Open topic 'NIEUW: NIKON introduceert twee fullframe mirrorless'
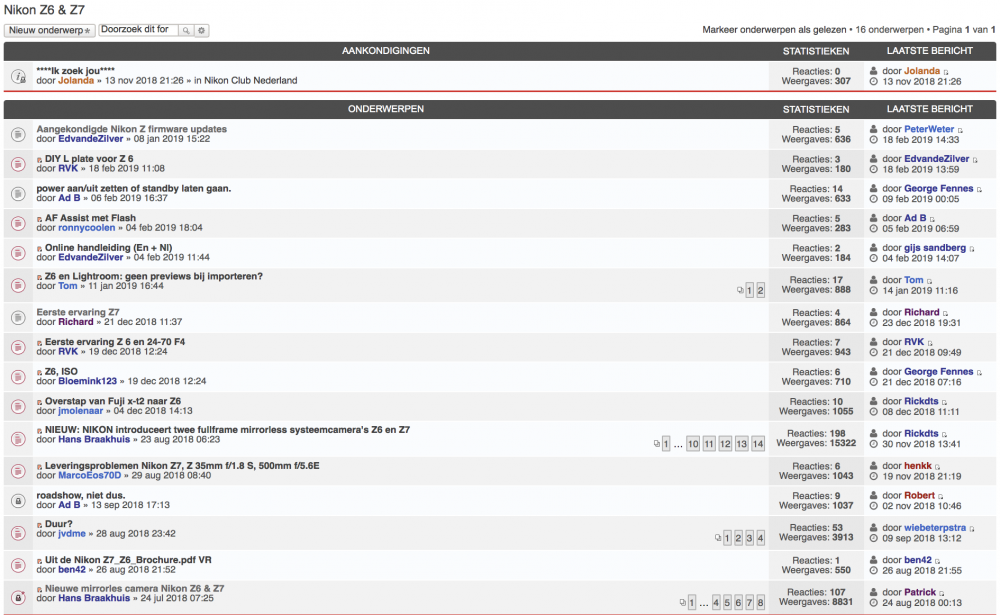 point(227,430)
